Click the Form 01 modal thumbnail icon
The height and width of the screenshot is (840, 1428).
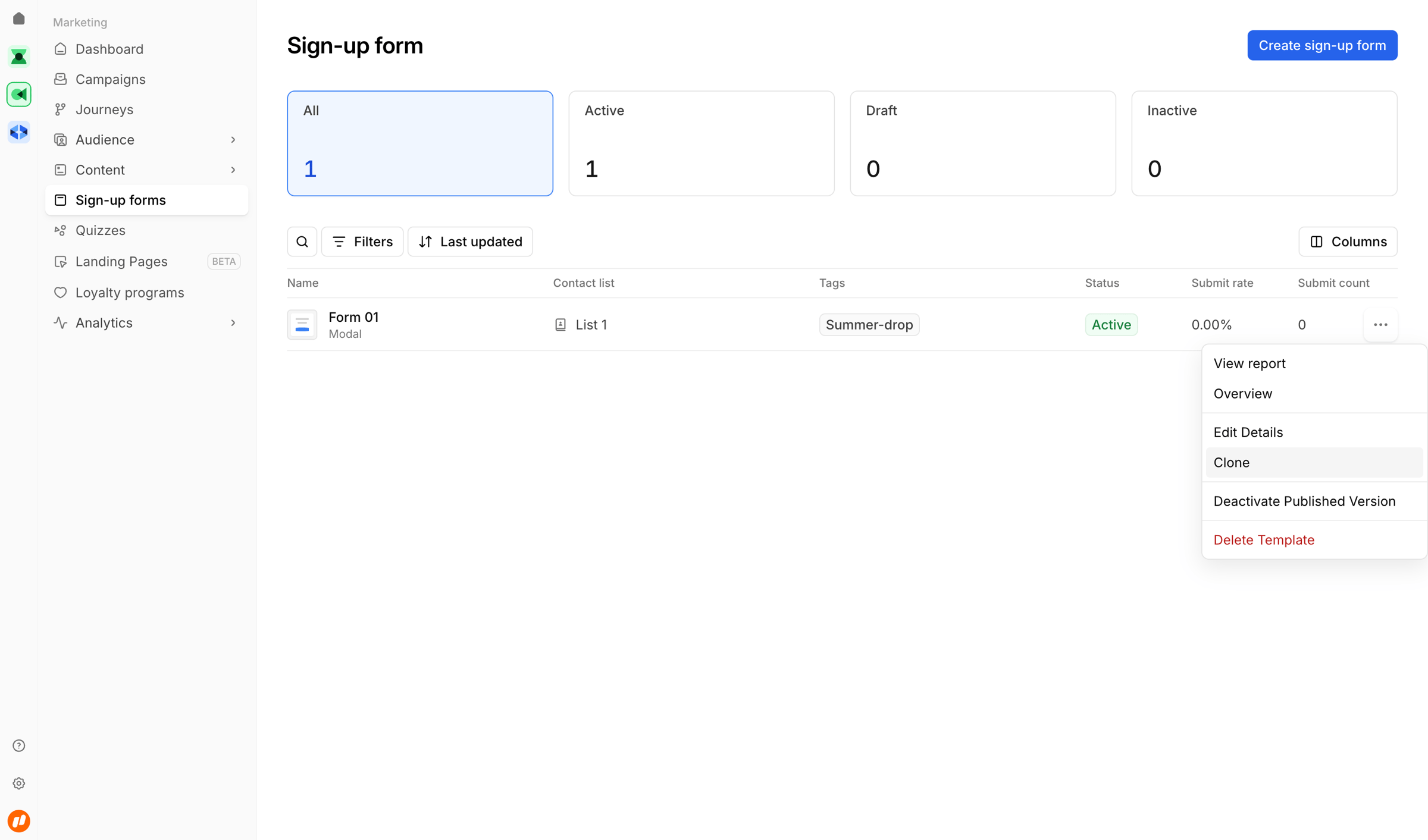302,325
